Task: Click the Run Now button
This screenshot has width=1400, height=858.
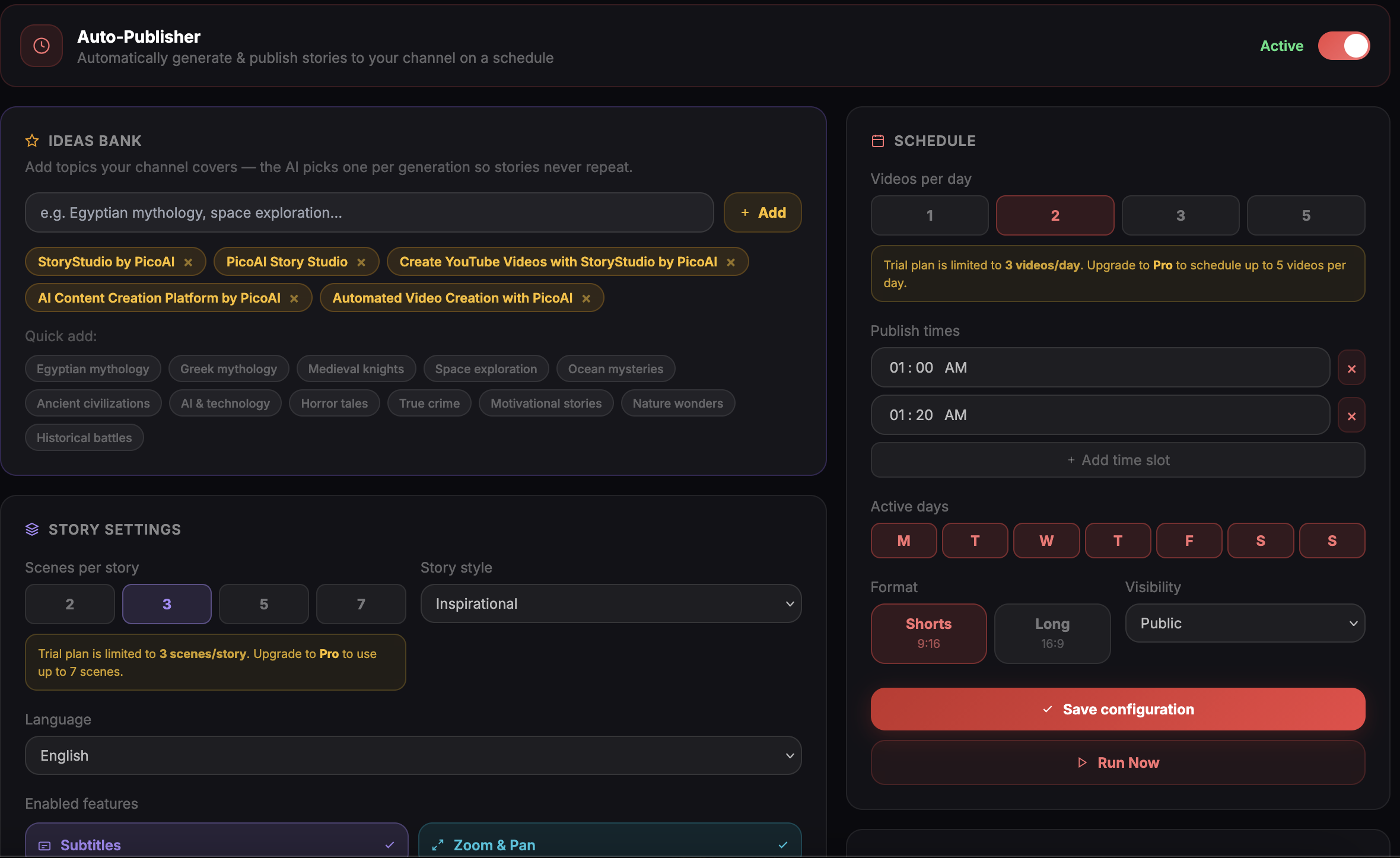Action: [1118, 762]
